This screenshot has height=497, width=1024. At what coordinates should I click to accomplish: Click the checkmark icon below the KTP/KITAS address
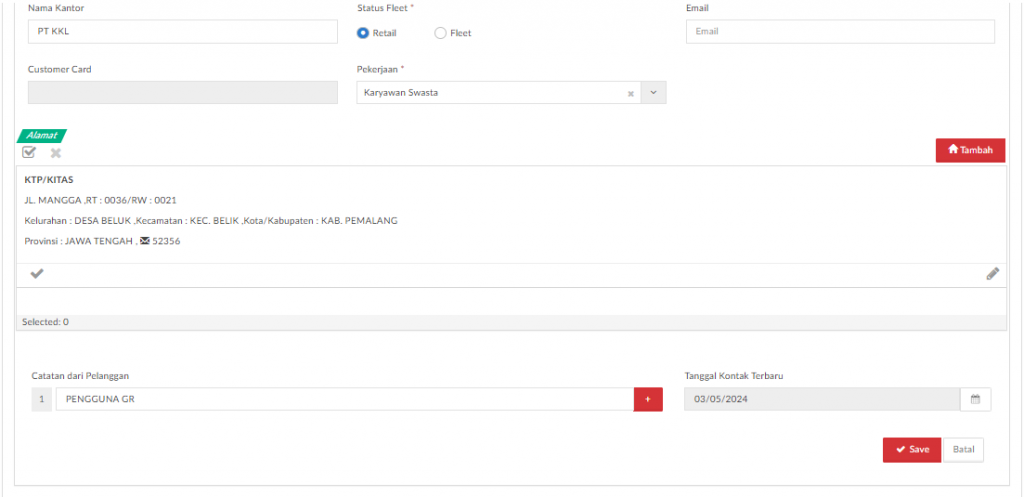click(37, 274)
